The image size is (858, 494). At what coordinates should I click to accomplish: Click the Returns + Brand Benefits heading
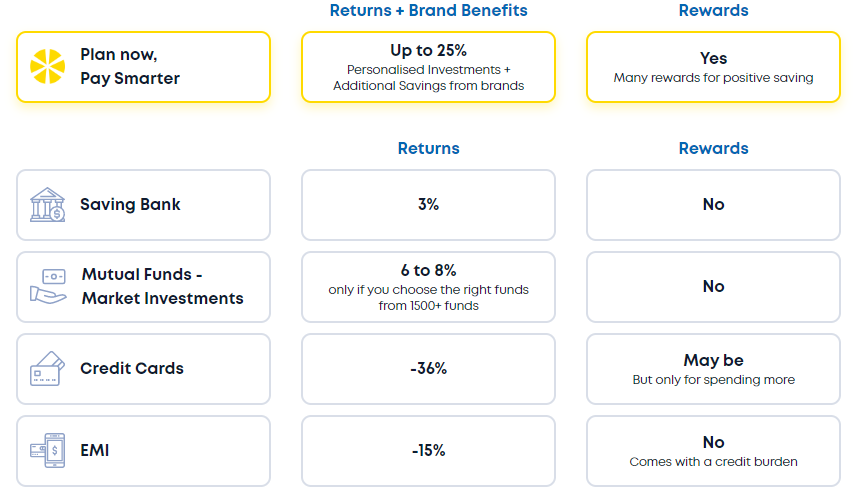coord(428,10)
